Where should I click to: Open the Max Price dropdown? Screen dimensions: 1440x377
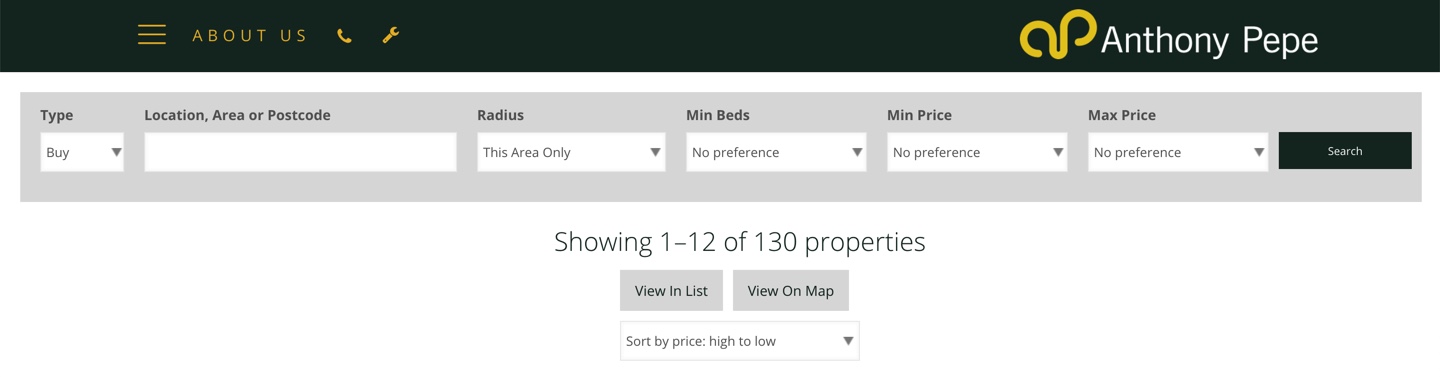pyautogui.click(x=1178, y=152)
